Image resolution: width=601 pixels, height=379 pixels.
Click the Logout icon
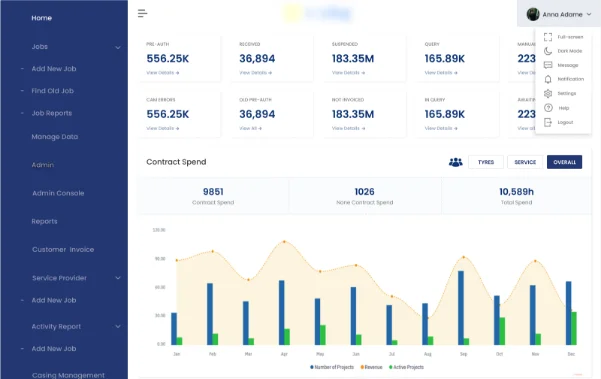(x=548, y=122)
